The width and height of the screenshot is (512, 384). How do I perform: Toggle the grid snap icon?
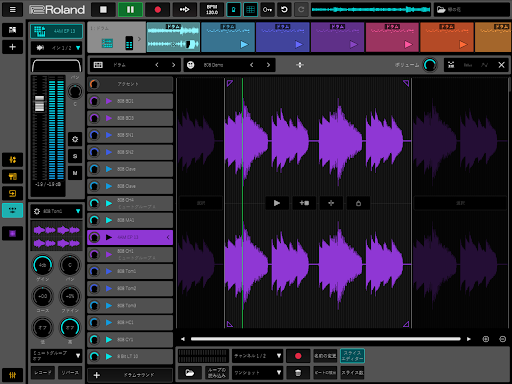(250, 9)
